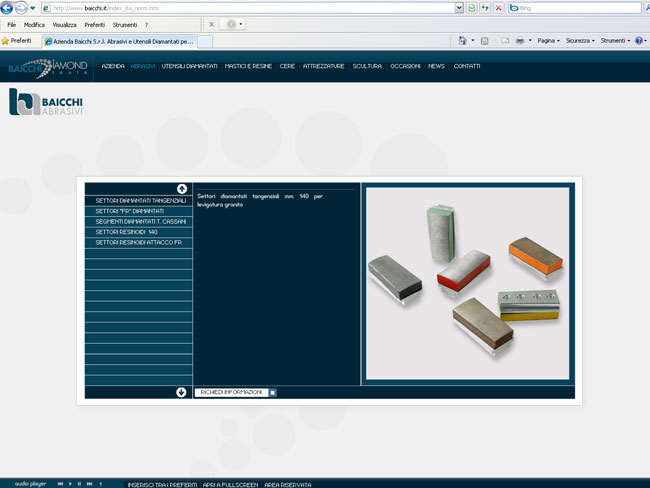Click the read mail icon

pos(505,41)
